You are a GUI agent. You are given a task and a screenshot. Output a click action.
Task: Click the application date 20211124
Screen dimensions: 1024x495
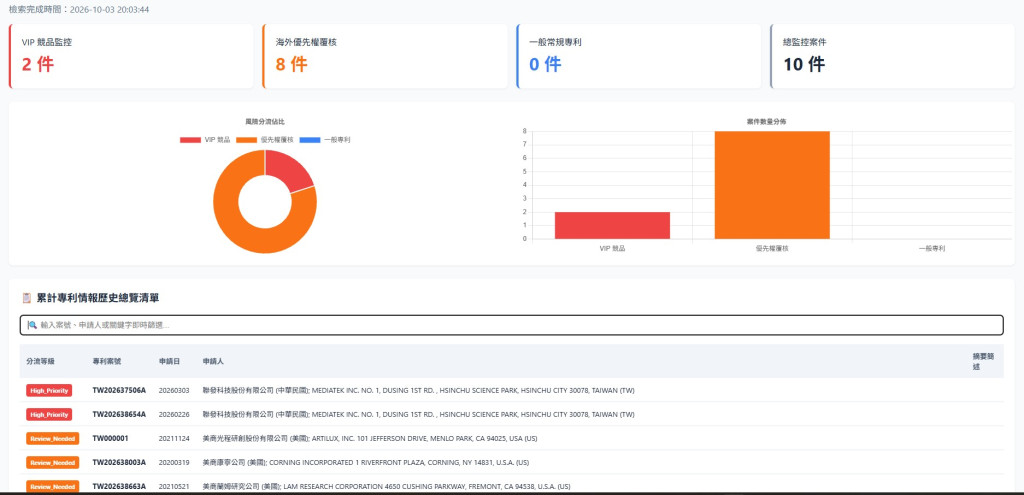pos(174,438)
